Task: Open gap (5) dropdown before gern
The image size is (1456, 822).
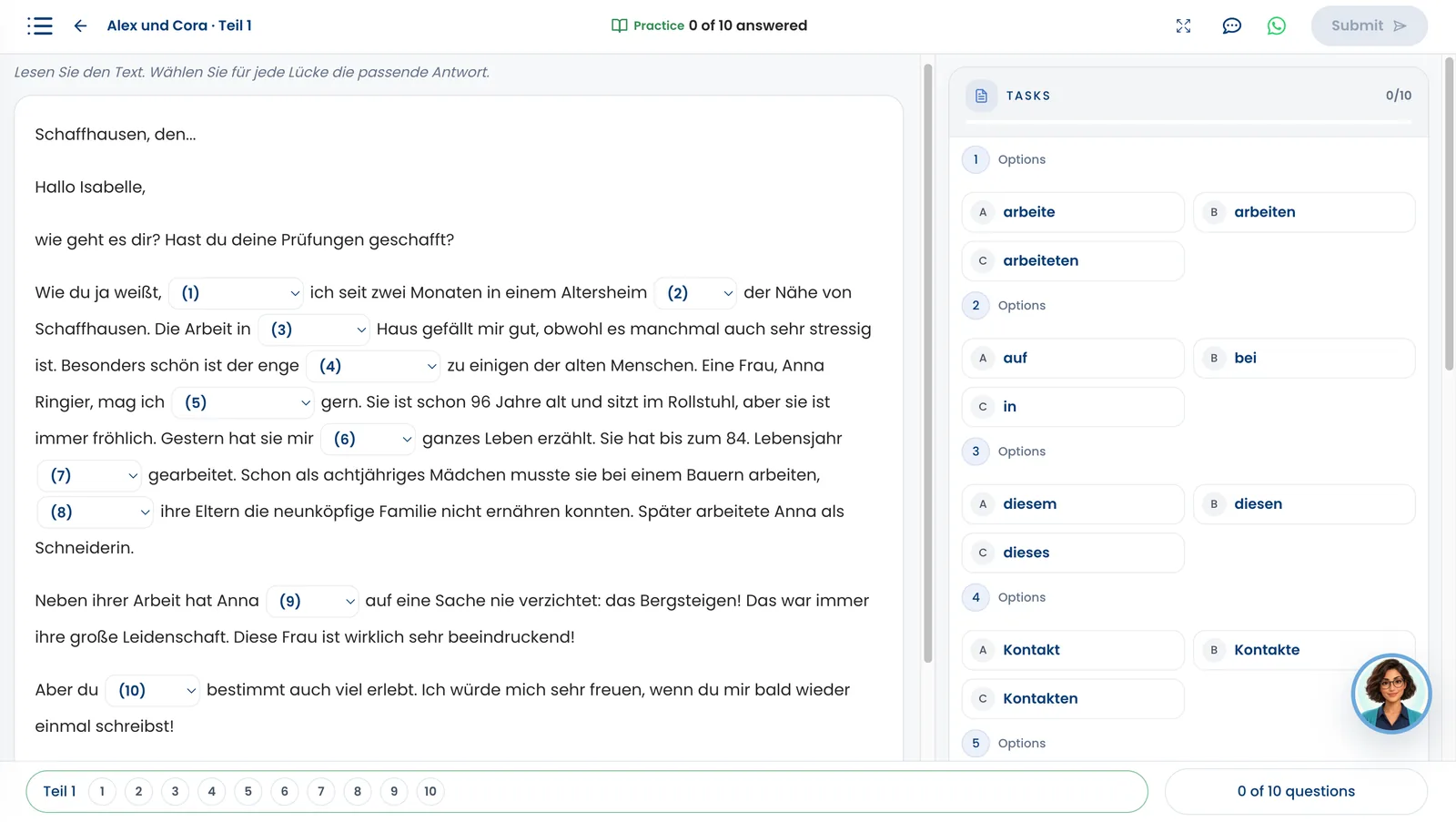Action: tap(243, 402)
